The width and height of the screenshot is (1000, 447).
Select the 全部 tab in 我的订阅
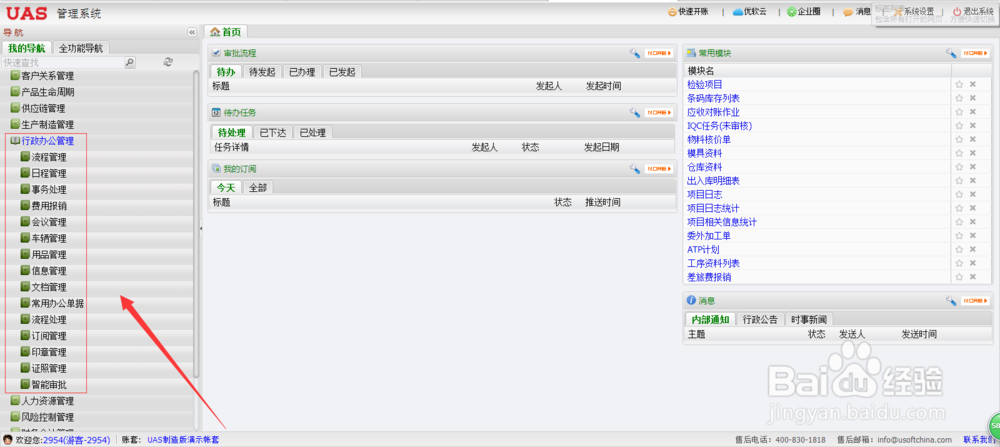tap(258, 187)
